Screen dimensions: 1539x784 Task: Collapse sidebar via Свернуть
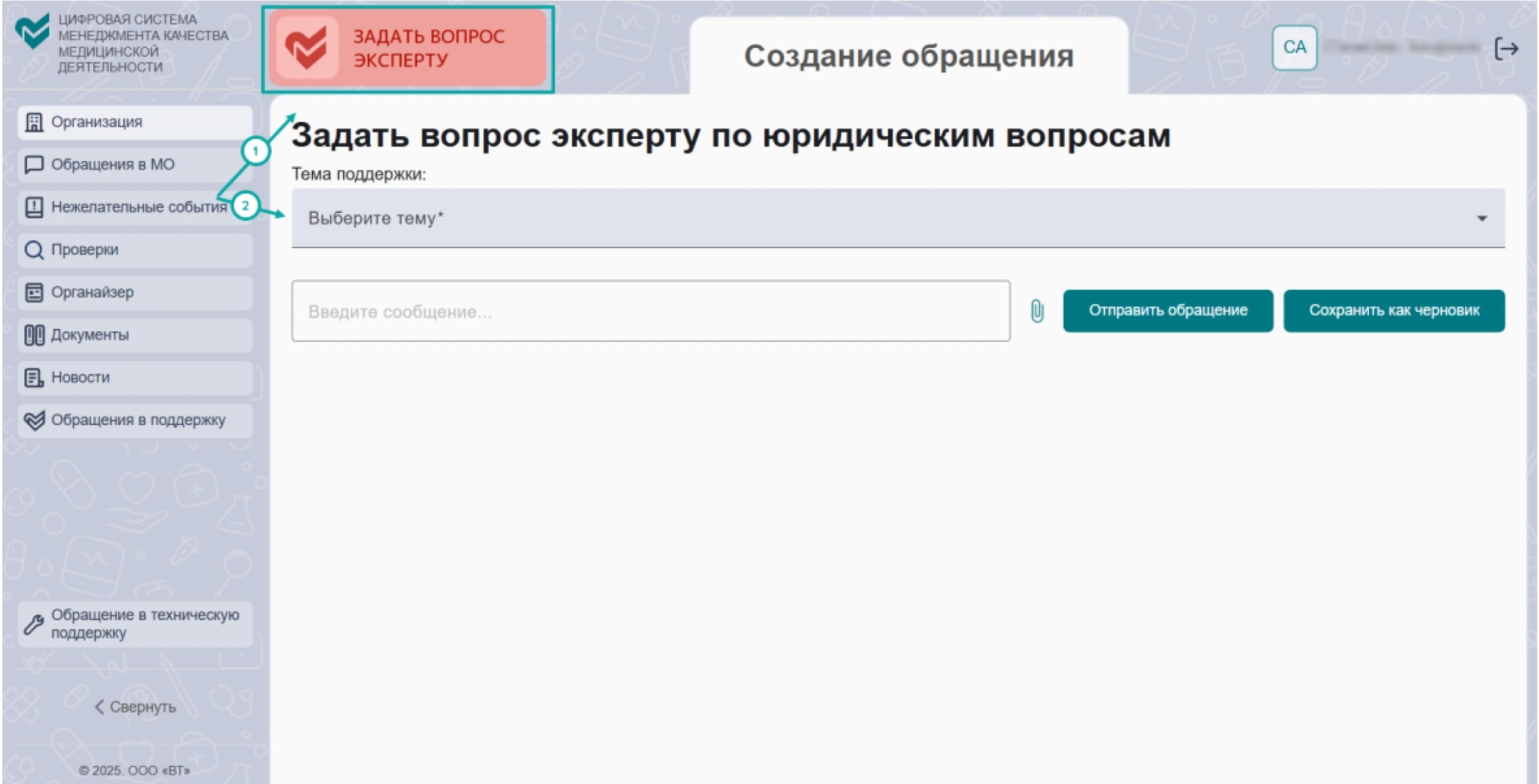point(135,707)
